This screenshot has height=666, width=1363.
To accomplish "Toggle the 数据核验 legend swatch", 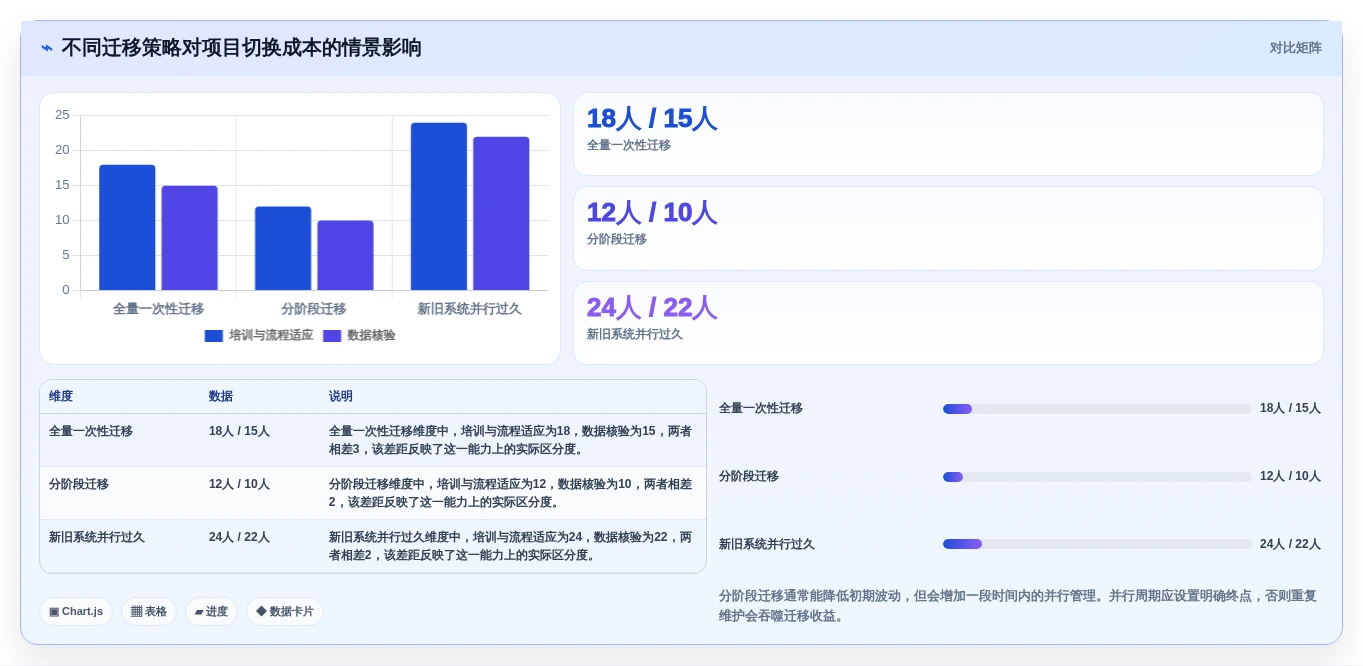I will [x=332, y=336].
